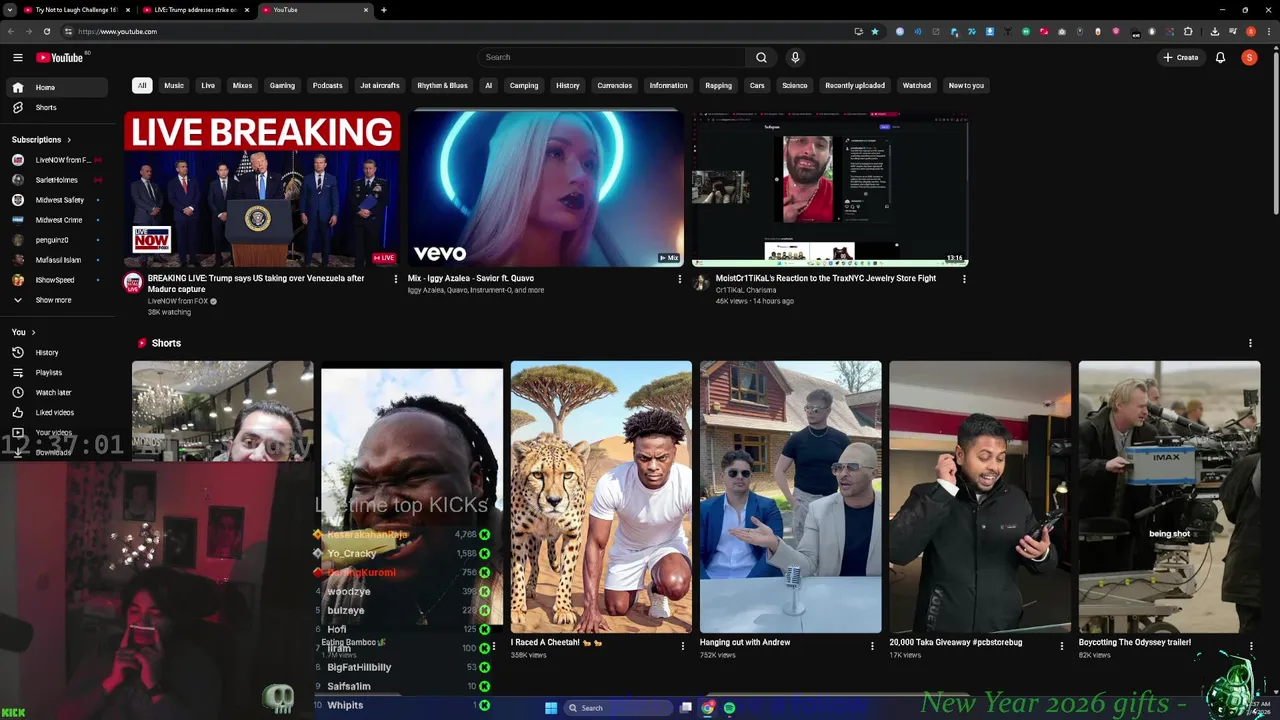Open Midwest Safety subscription channel
Viewport: 1280px width, 720px height.
tap(57, 200)
